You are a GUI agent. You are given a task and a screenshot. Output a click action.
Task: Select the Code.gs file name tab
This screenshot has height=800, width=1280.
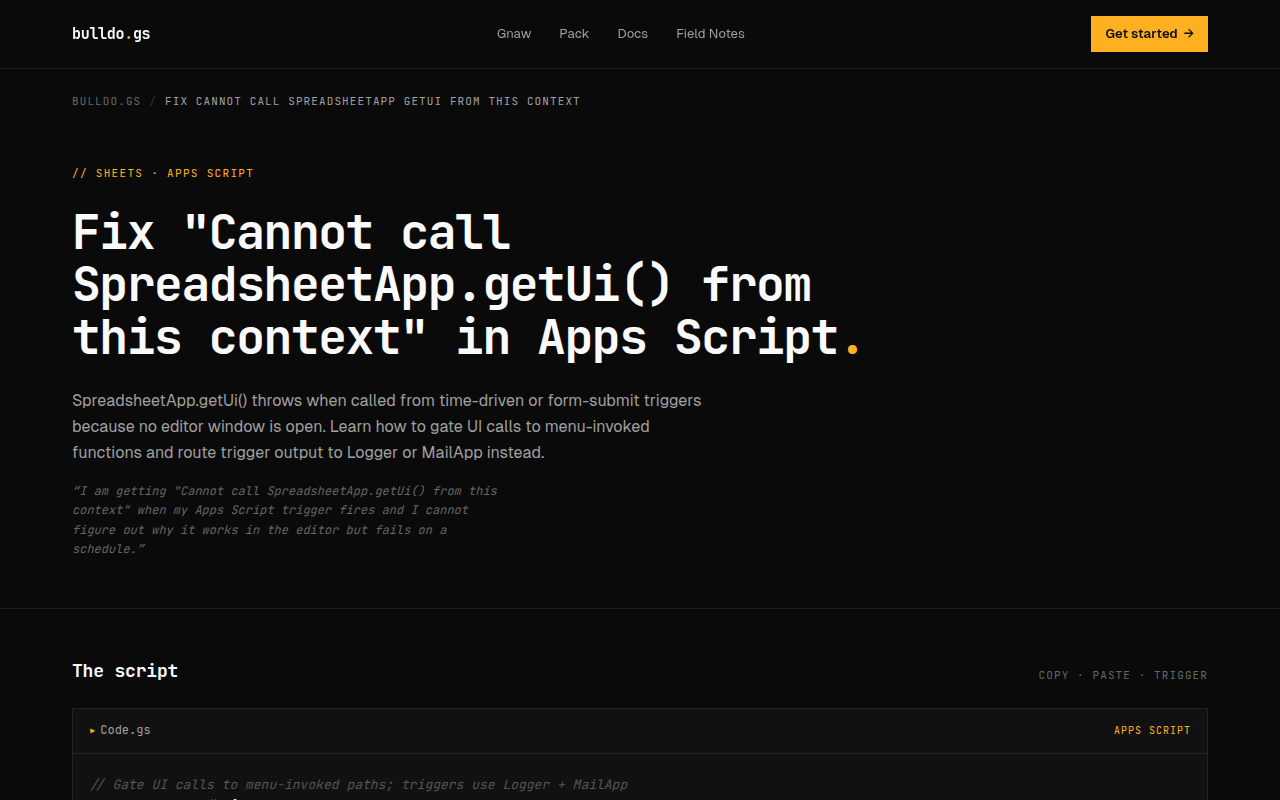point(126,730)
